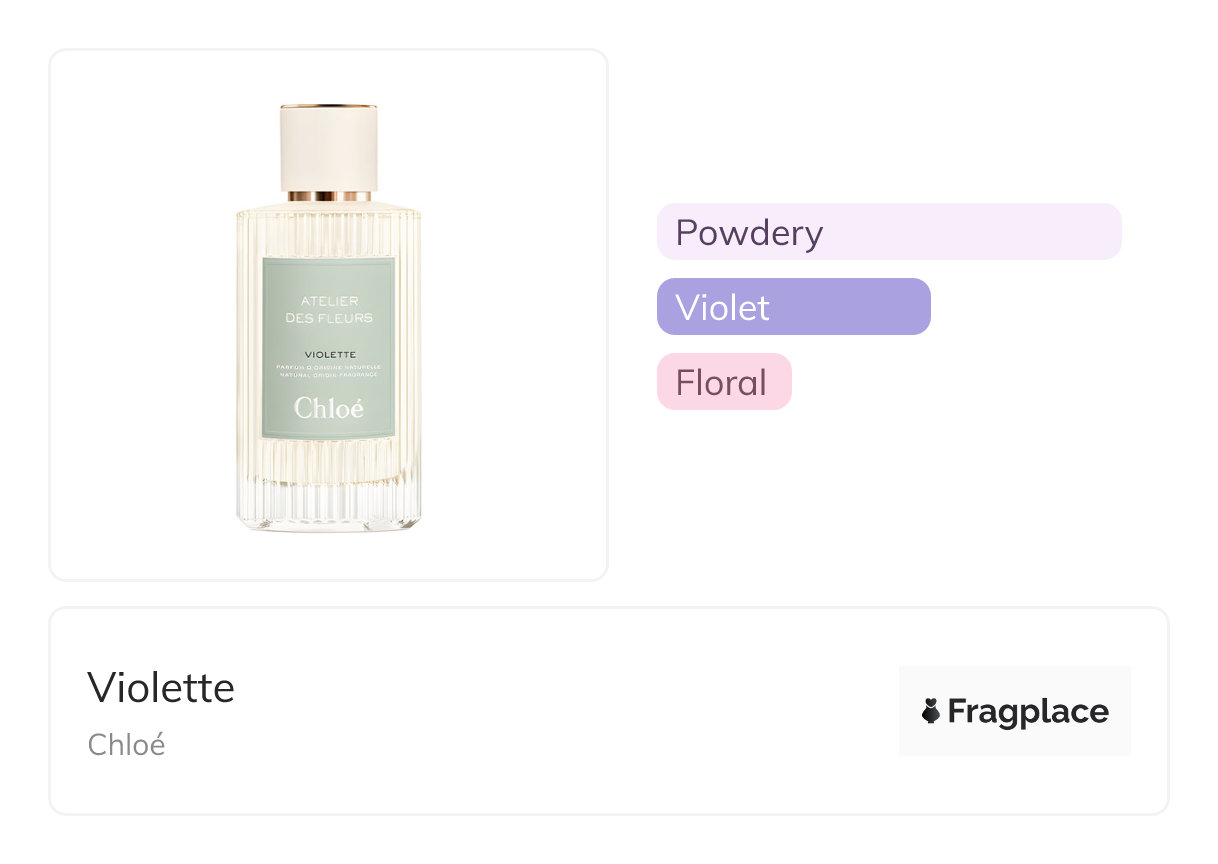Open the Violette fragrance title

point(161,688)
